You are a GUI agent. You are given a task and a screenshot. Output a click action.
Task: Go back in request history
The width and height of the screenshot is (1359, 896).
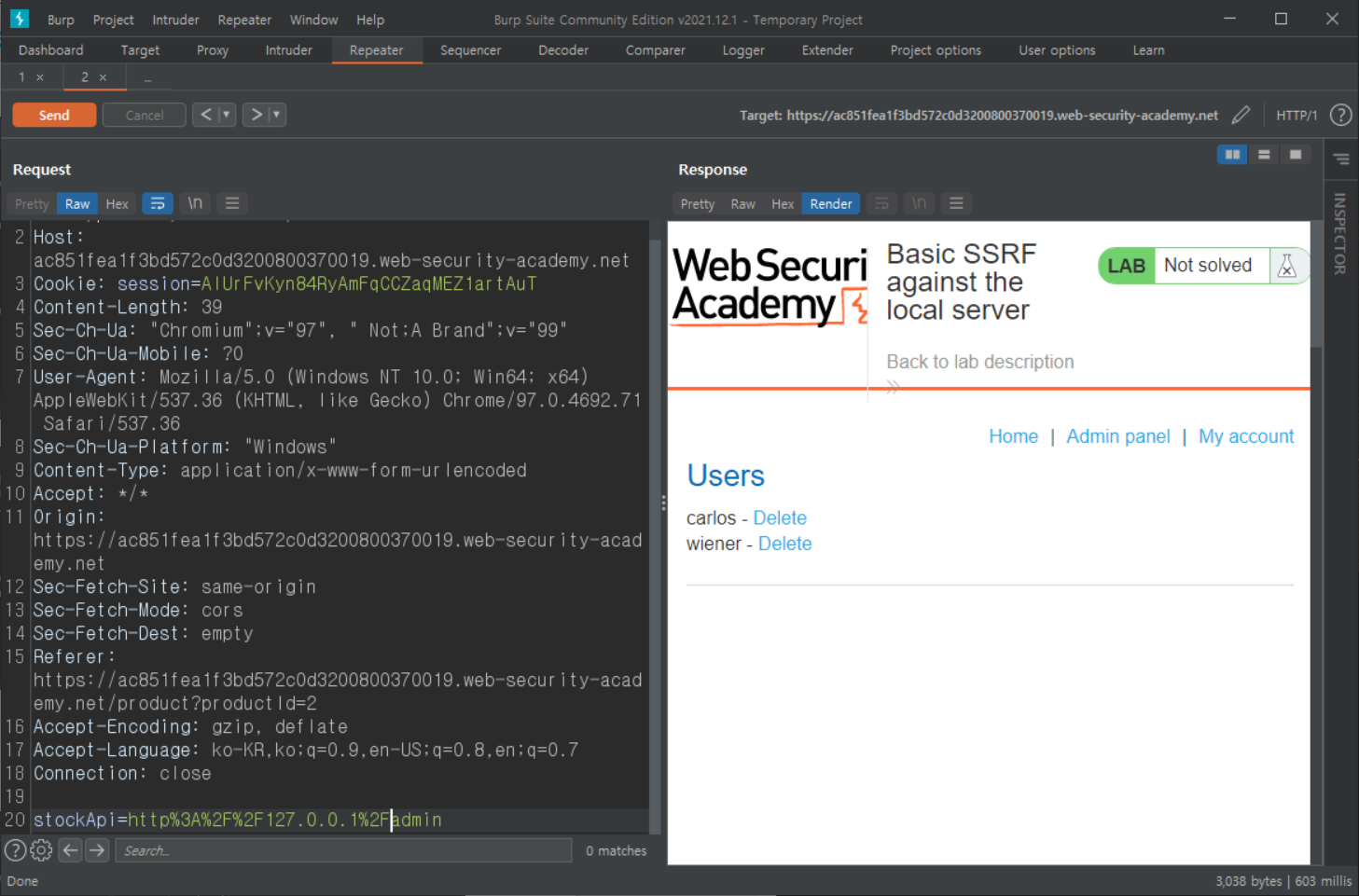(x=206, y=115)
